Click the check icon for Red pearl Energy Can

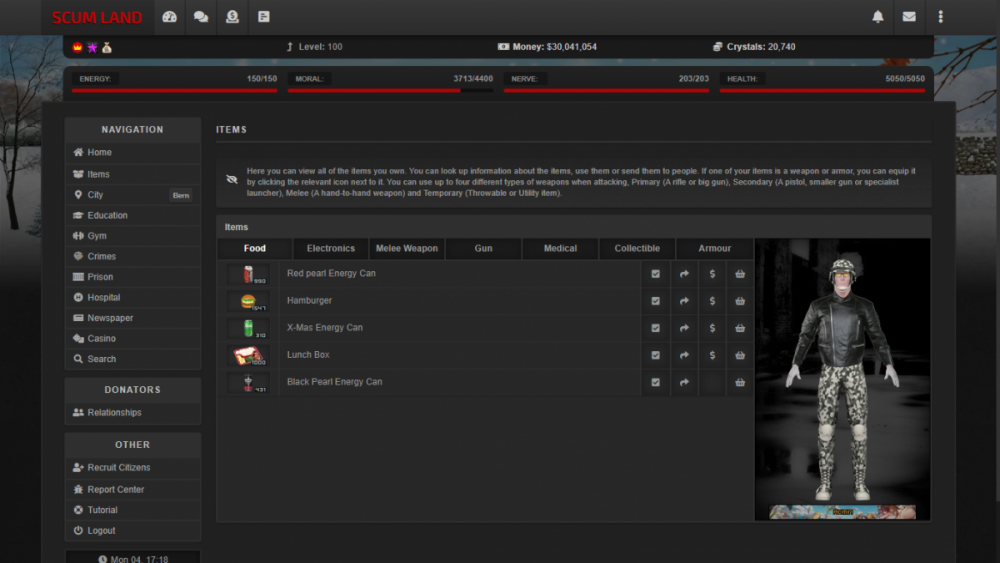[x=656, y=274]
